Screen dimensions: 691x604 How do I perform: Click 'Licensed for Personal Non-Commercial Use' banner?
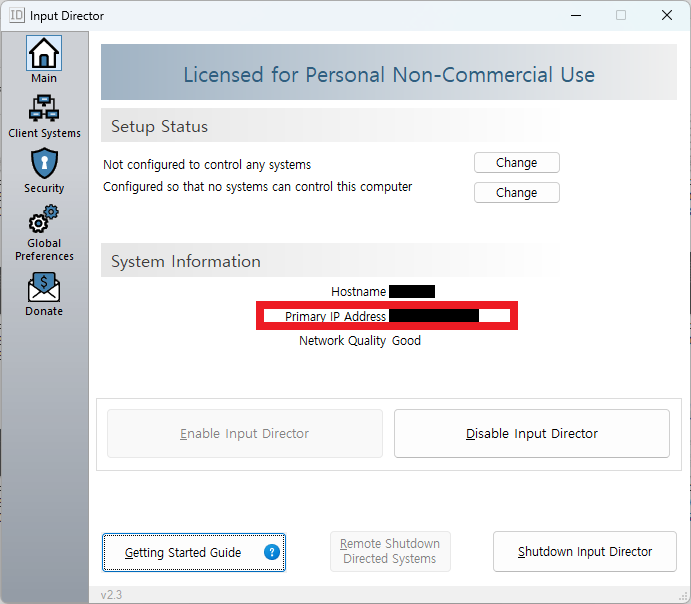coord(389,74)
